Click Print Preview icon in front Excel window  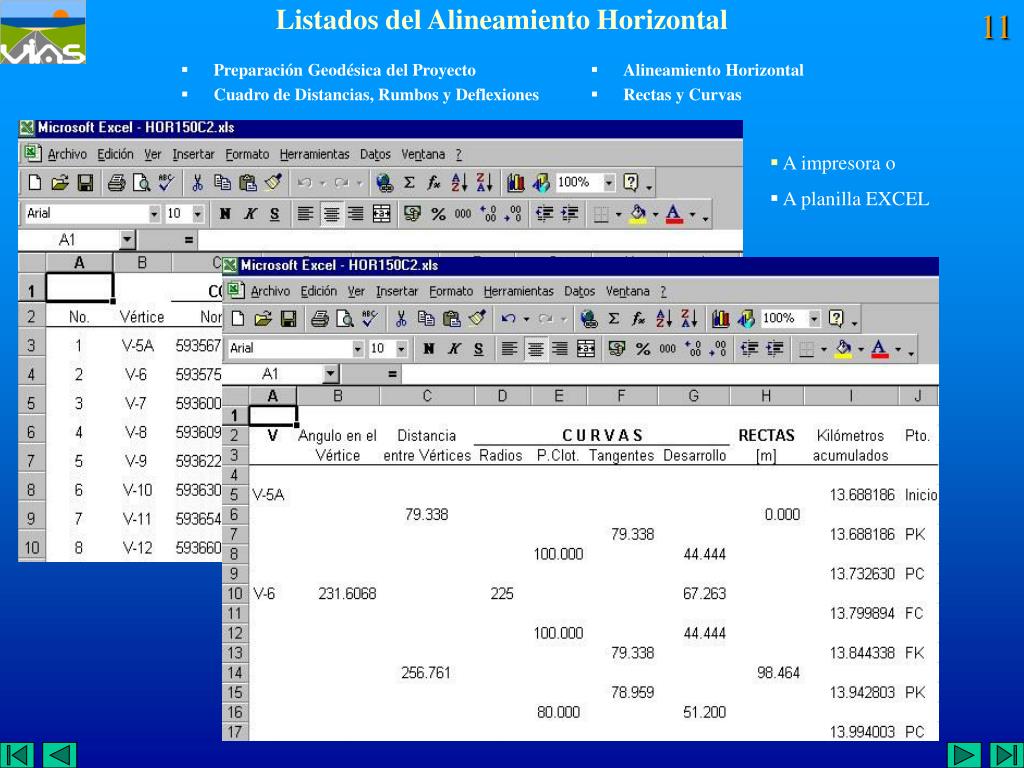pyautogui.click(x=344, y=319)
